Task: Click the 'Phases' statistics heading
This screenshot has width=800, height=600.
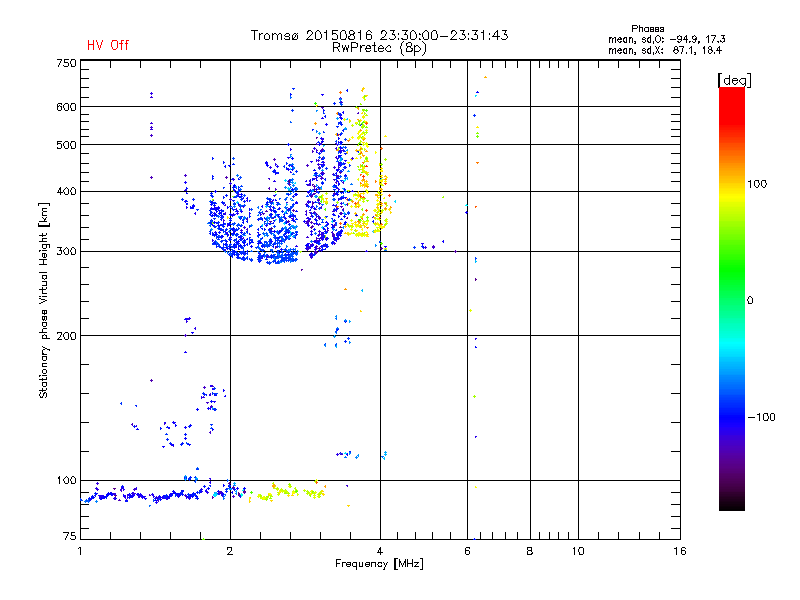Action: tap(647, 29)
